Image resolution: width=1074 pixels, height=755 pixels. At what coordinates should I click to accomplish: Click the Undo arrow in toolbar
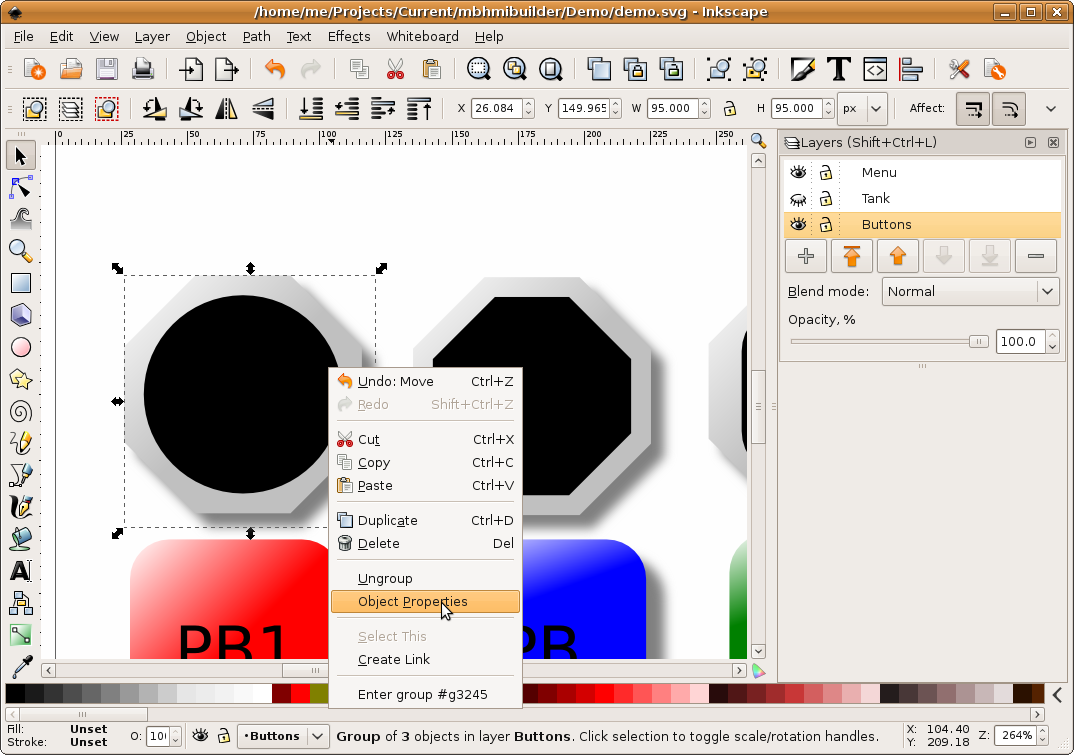pos(275,69)
